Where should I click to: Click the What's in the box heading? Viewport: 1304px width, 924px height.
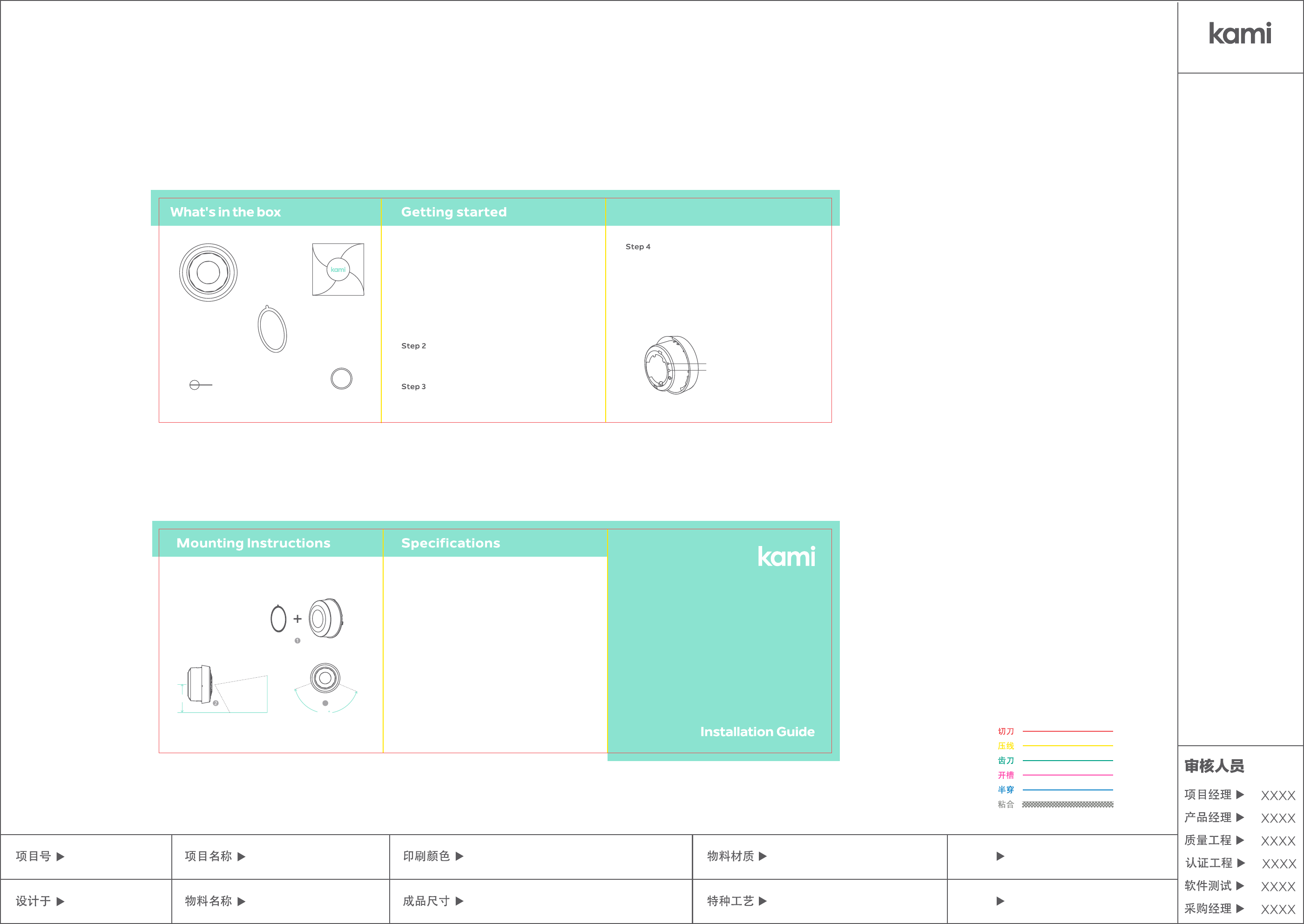tap(225, 212)
